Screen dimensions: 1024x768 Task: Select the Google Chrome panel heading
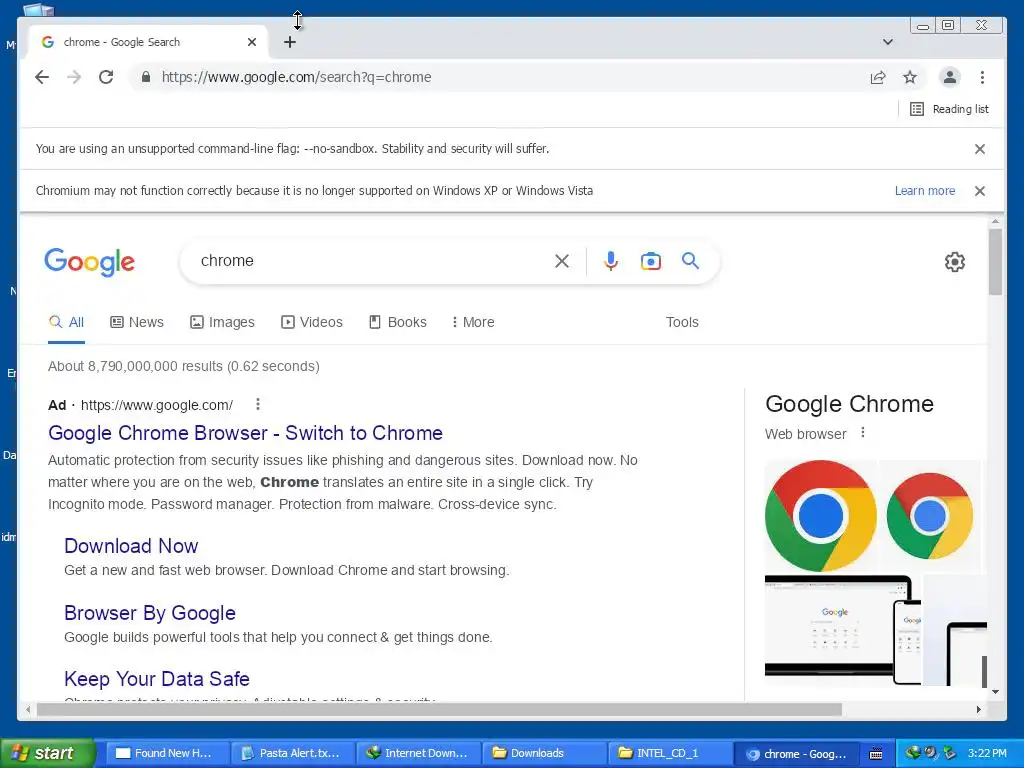pos(849,404)
